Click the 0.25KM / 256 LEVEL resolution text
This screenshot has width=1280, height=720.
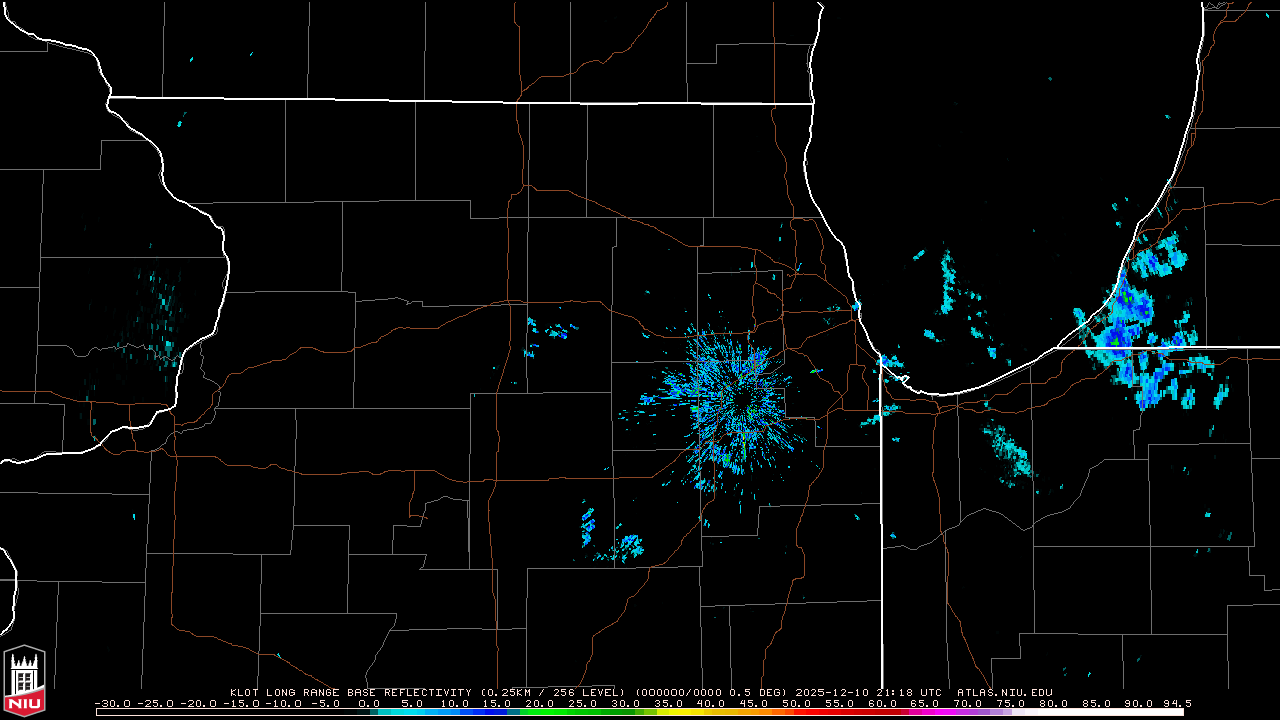point(552,692)
